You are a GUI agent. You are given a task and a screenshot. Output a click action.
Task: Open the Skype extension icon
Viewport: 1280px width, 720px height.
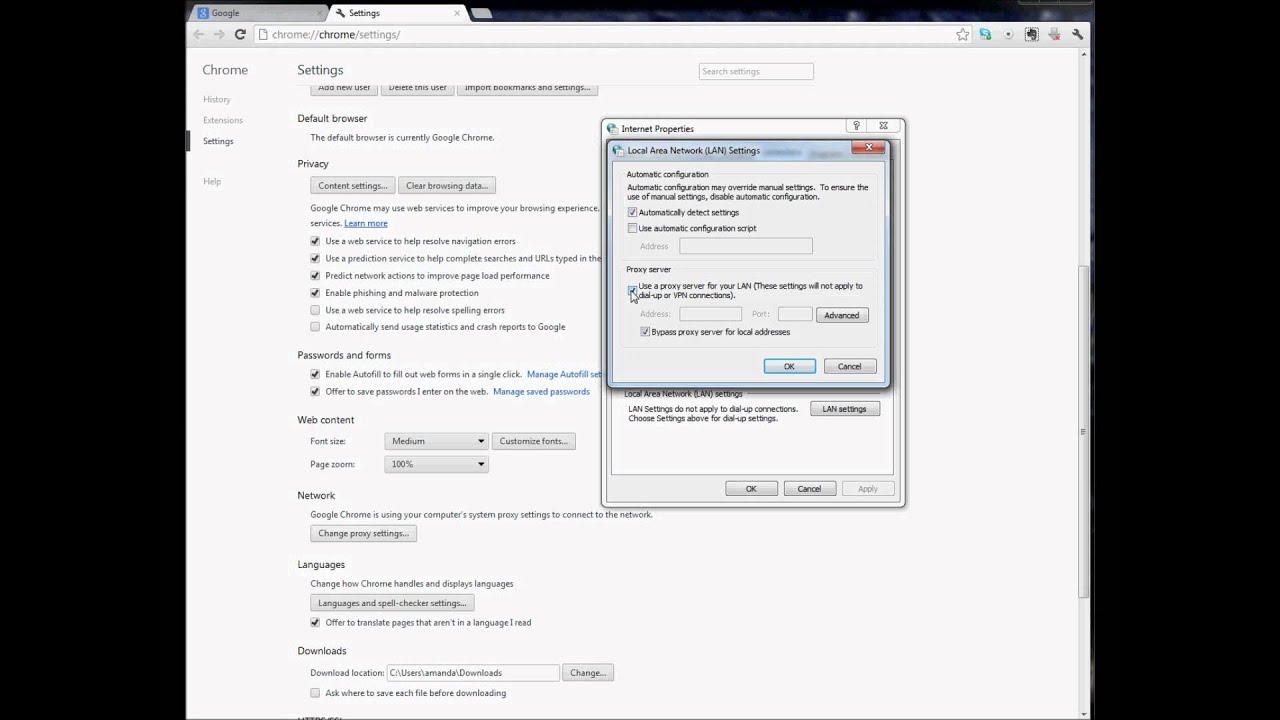(x=985, y=34)
